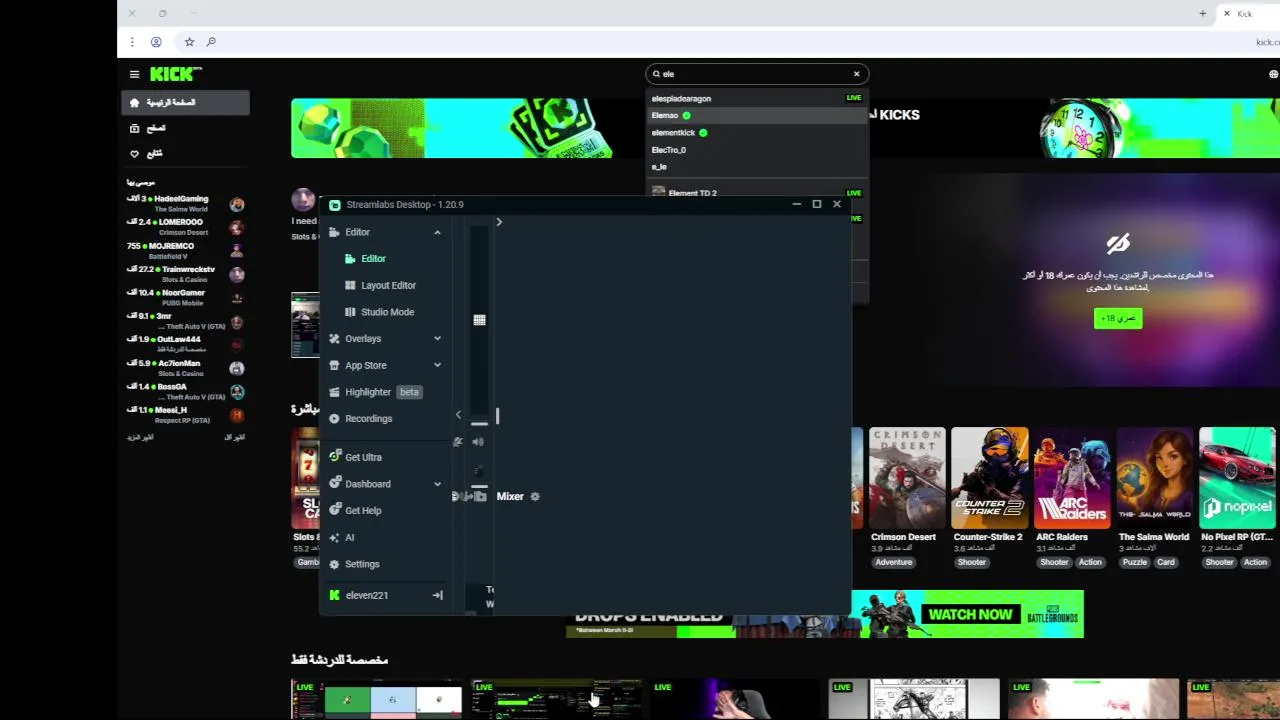Open HadeelGaming channel in sidebar
The width and height of the screenshot is (1280, 720).
185,203
